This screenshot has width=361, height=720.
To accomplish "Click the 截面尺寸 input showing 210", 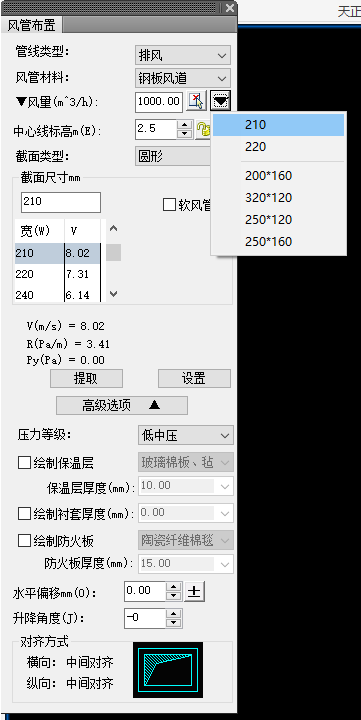I will [x=61, y=202].
